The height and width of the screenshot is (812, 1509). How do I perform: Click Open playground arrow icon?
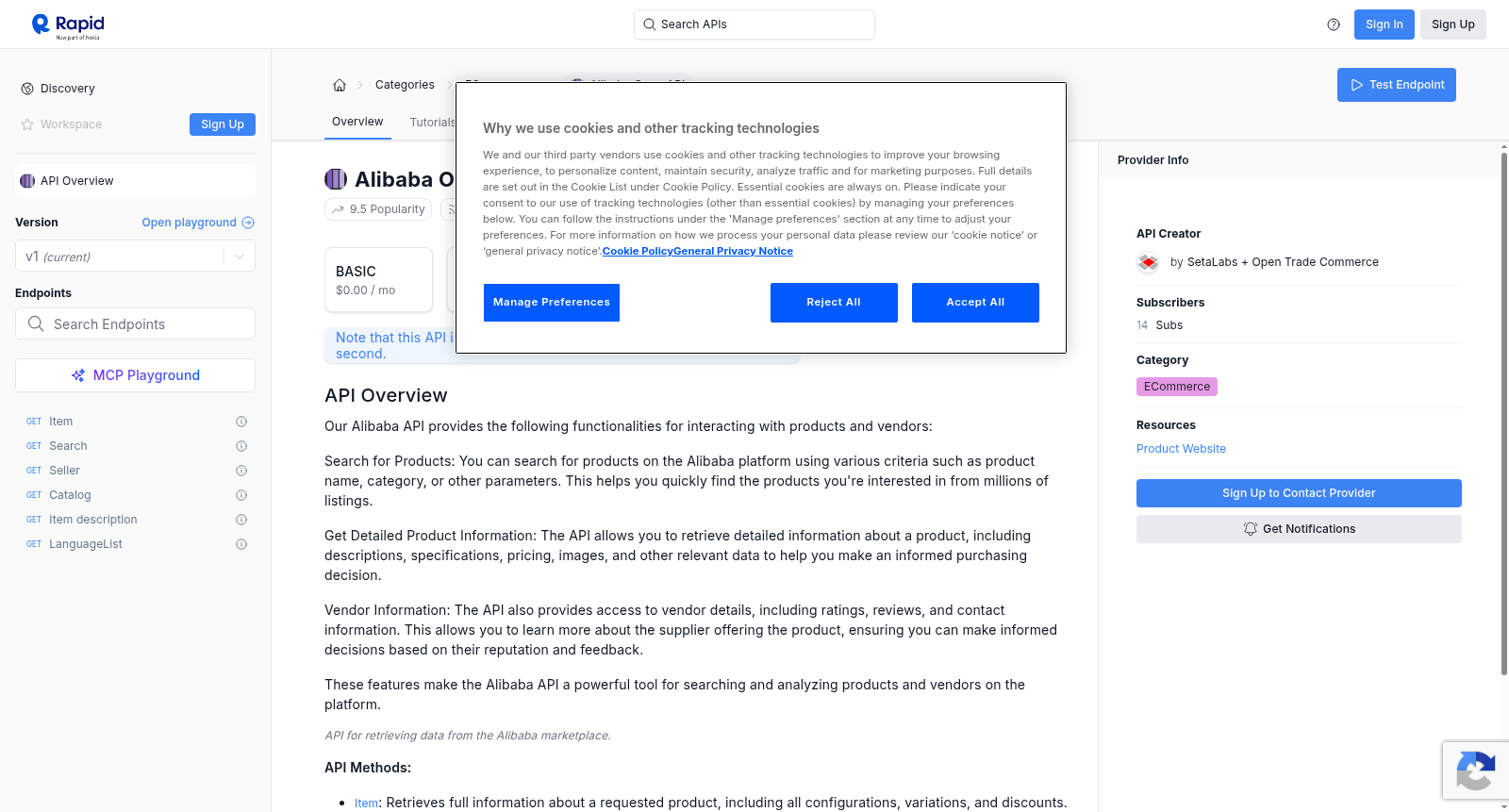[x=248, y=223]
